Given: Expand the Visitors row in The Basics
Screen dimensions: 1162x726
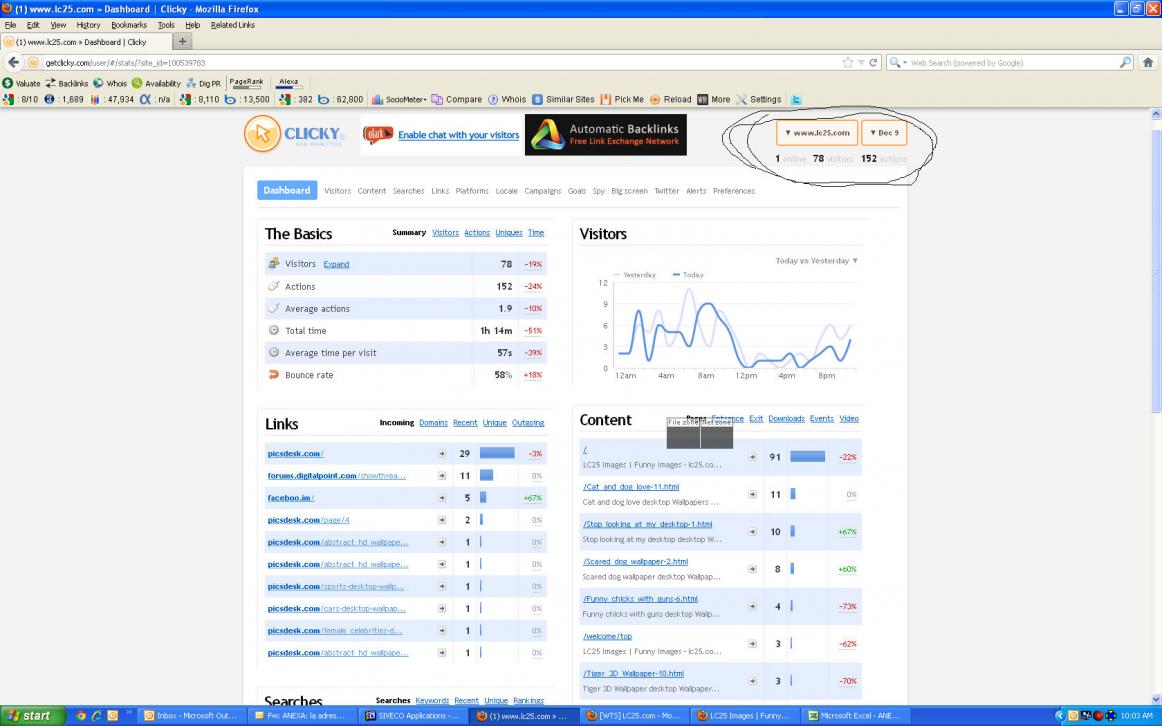Looking at the screenshot, I should pyautogui.click(x=336, y=264).
